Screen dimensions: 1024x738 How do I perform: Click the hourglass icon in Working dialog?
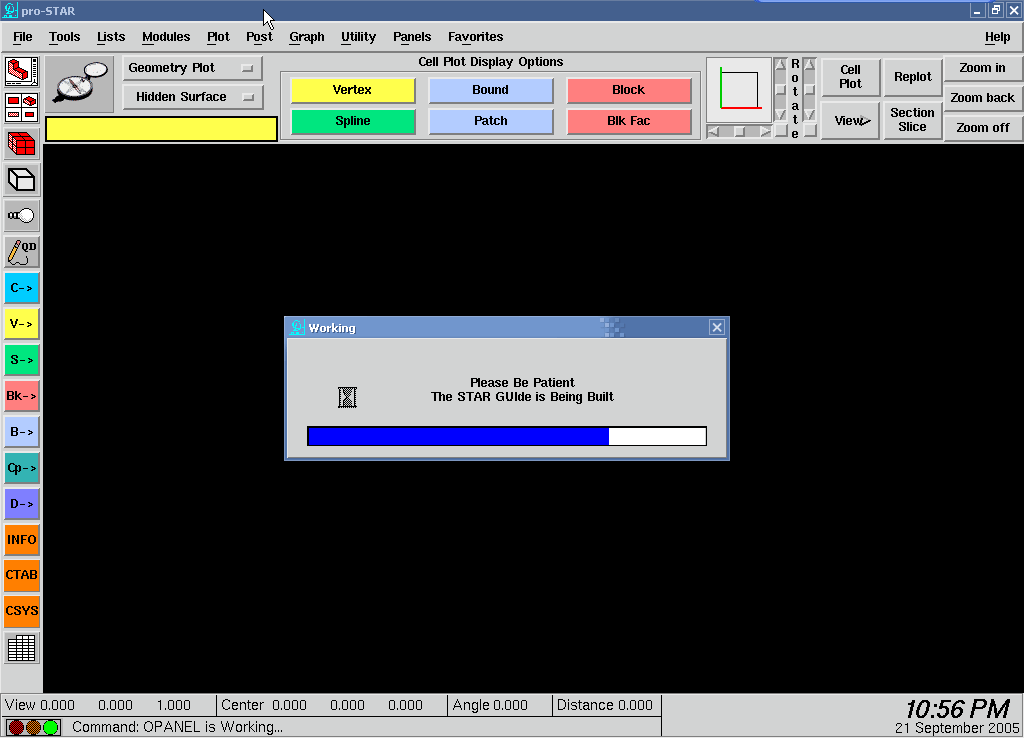[x=347, y=397]
